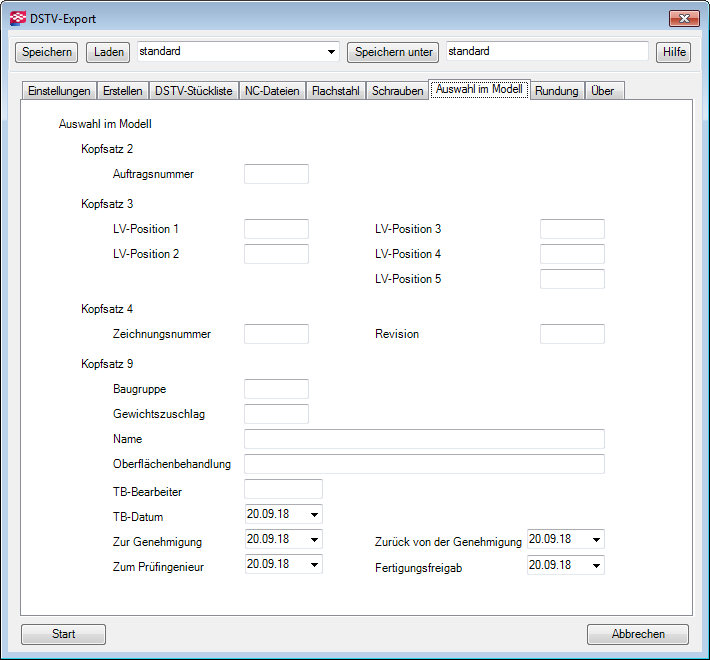Viewport: 710px width, 660px height.
Task: Open the Fertigungsfreigabe date dropdown
Action: click(596, 566)
